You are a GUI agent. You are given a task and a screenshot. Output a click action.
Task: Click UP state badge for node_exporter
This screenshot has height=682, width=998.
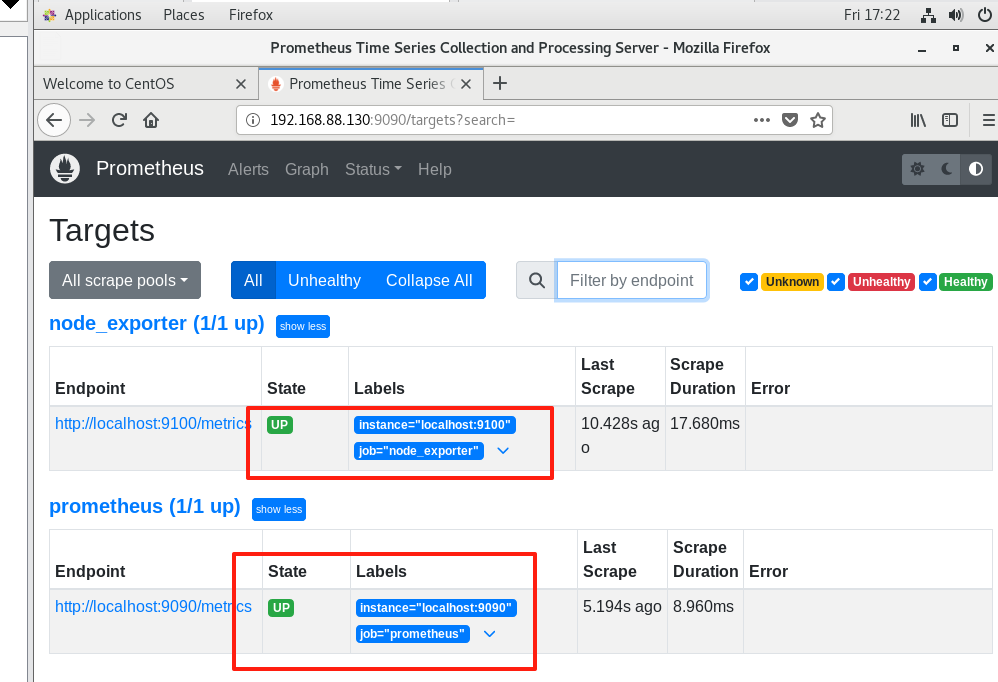click(x=279, y=425)
